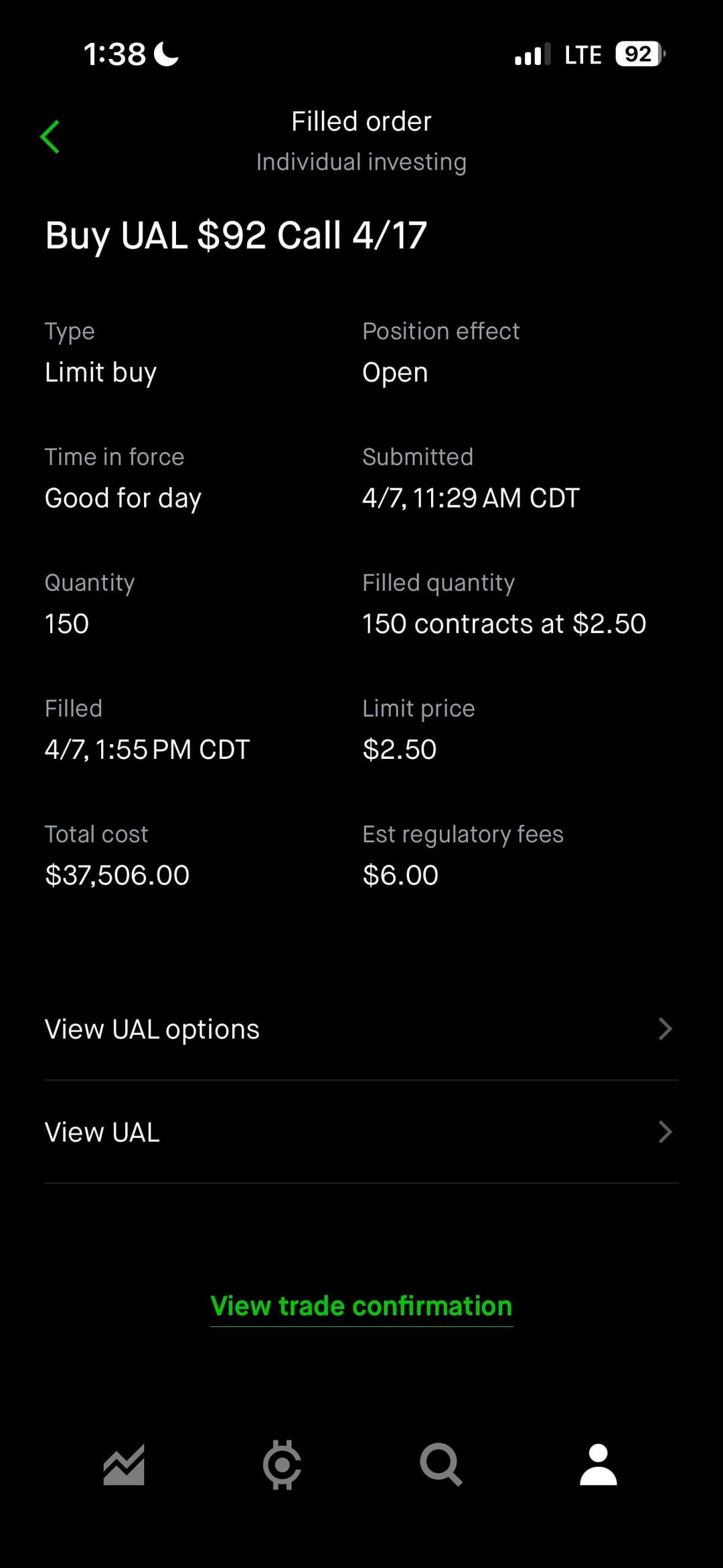
Task: Open the View UAL row
Action: (102, 1132)
